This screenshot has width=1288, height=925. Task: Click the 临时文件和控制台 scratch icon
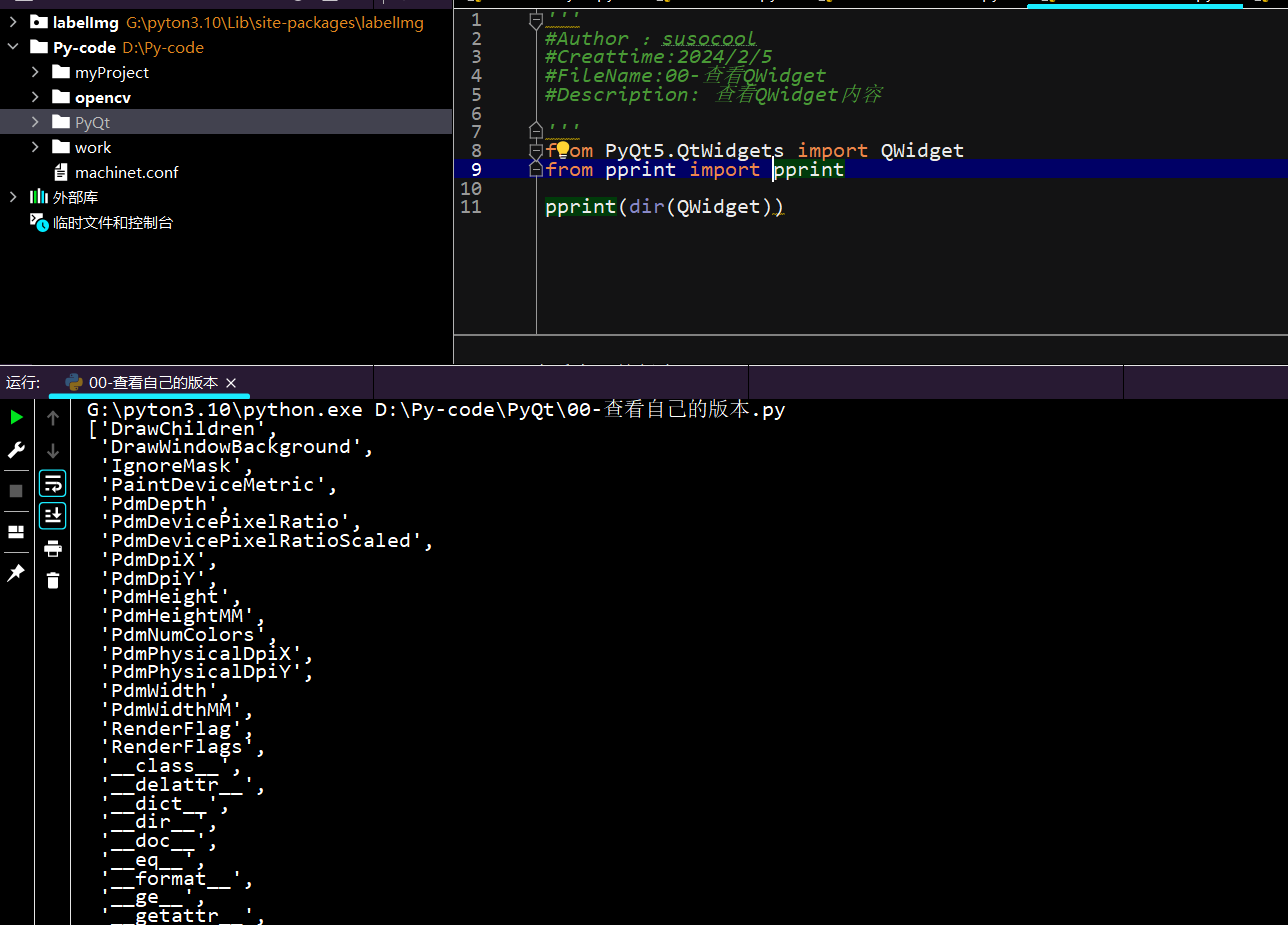[38, 222]
